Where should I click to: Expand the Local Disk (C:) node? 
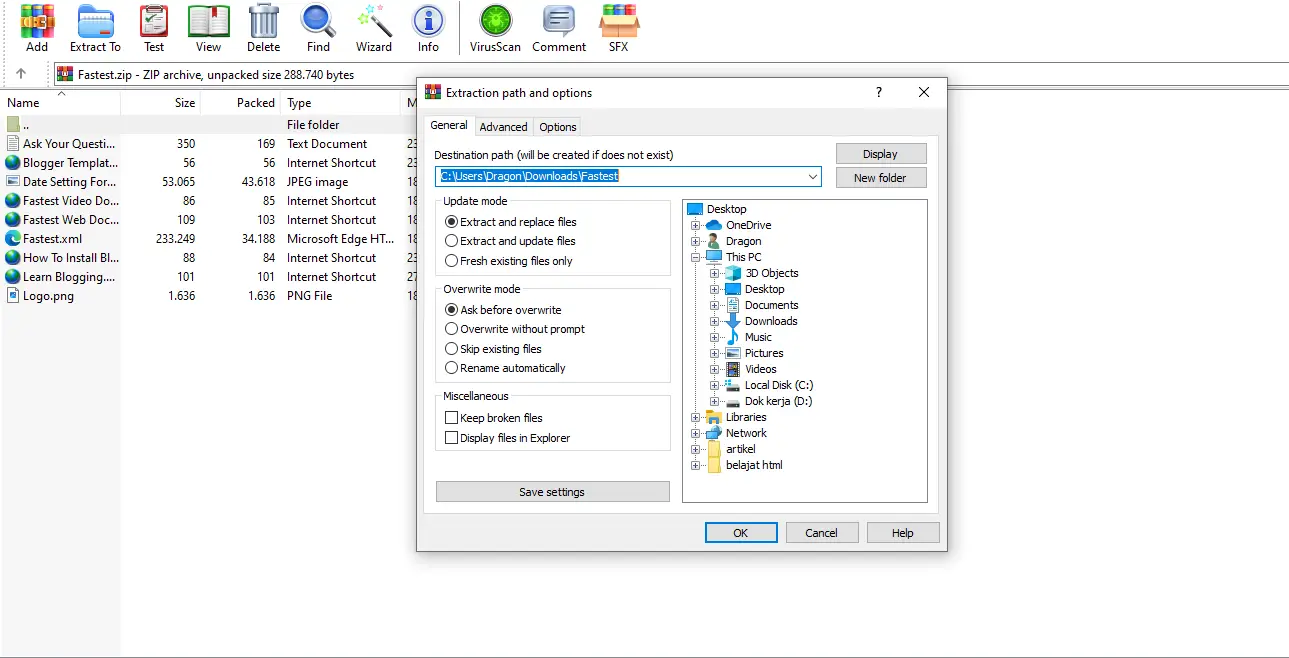tap(715, 385)
